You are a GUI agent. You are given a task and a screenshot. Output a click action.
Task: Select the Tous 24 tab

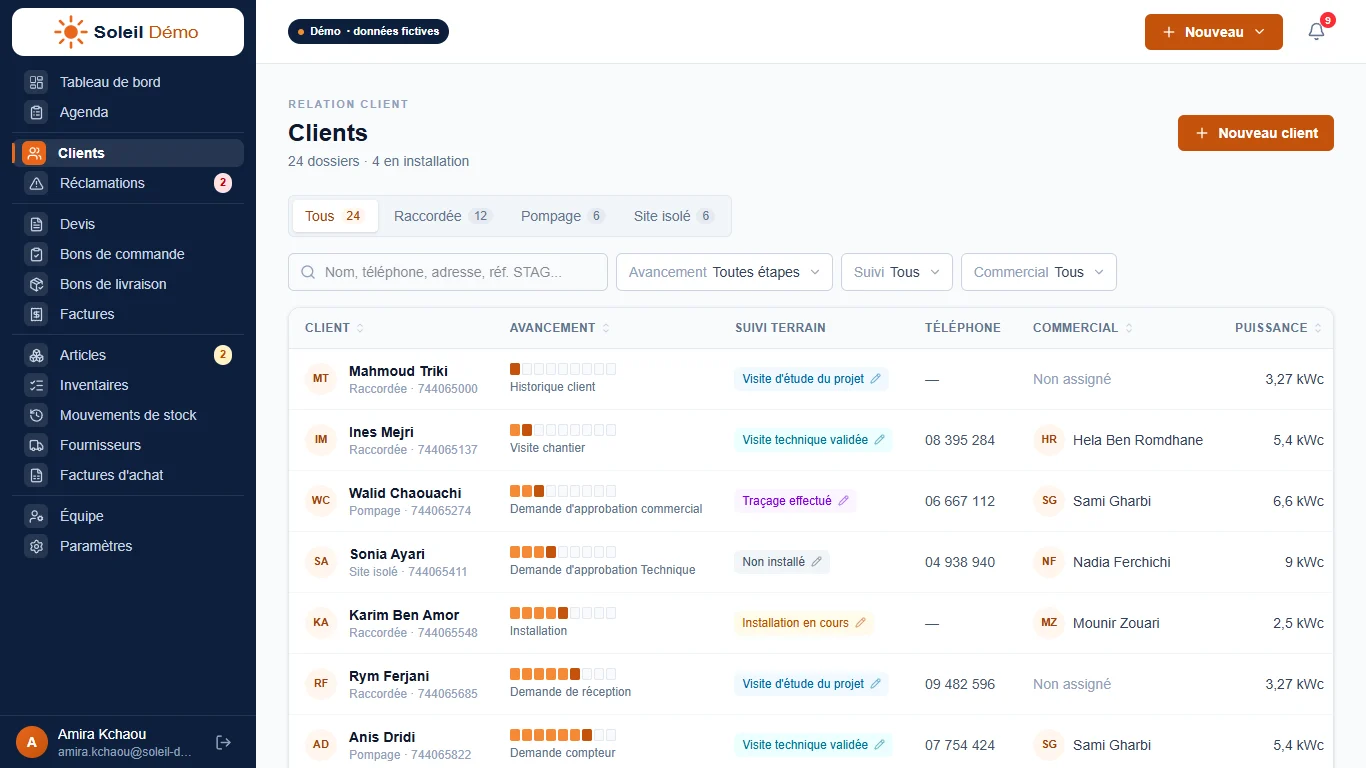coord(335,216)
